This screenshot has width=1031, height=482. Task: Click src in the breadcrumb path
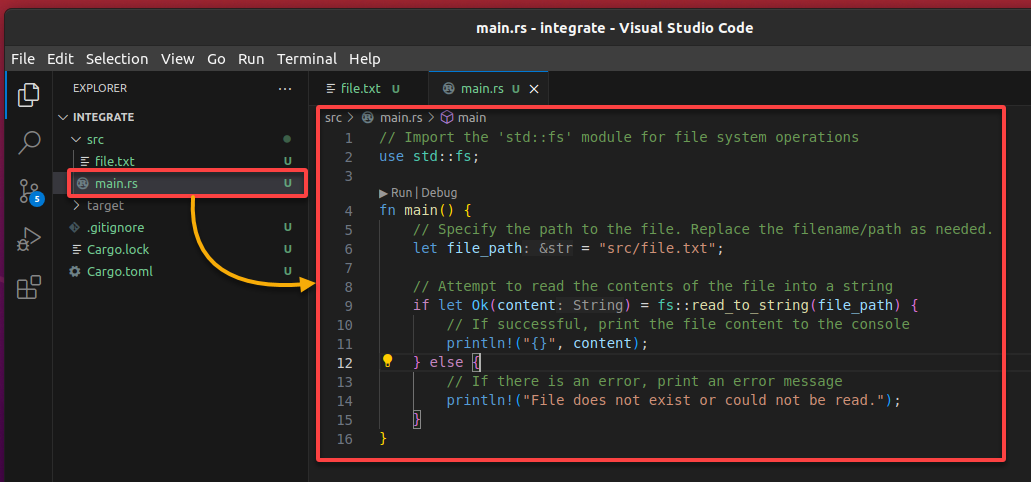(x=333, y=118)
